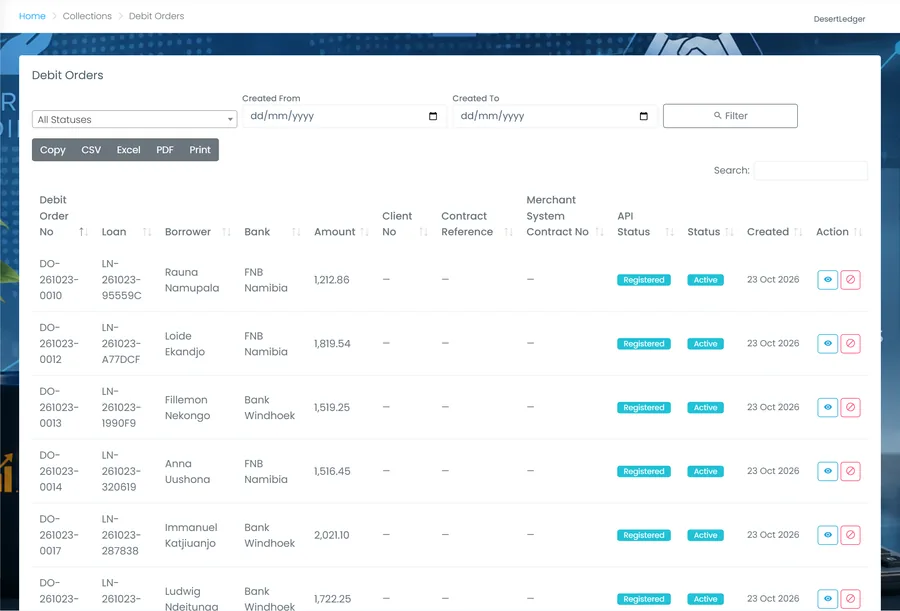
Task: Sort table by Created column
Action: [798, 232]
